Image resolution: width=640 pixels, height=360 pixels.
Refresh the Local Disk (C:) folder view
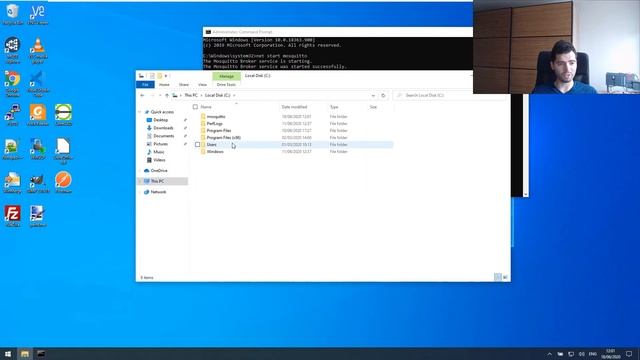(x=383, y=95)
